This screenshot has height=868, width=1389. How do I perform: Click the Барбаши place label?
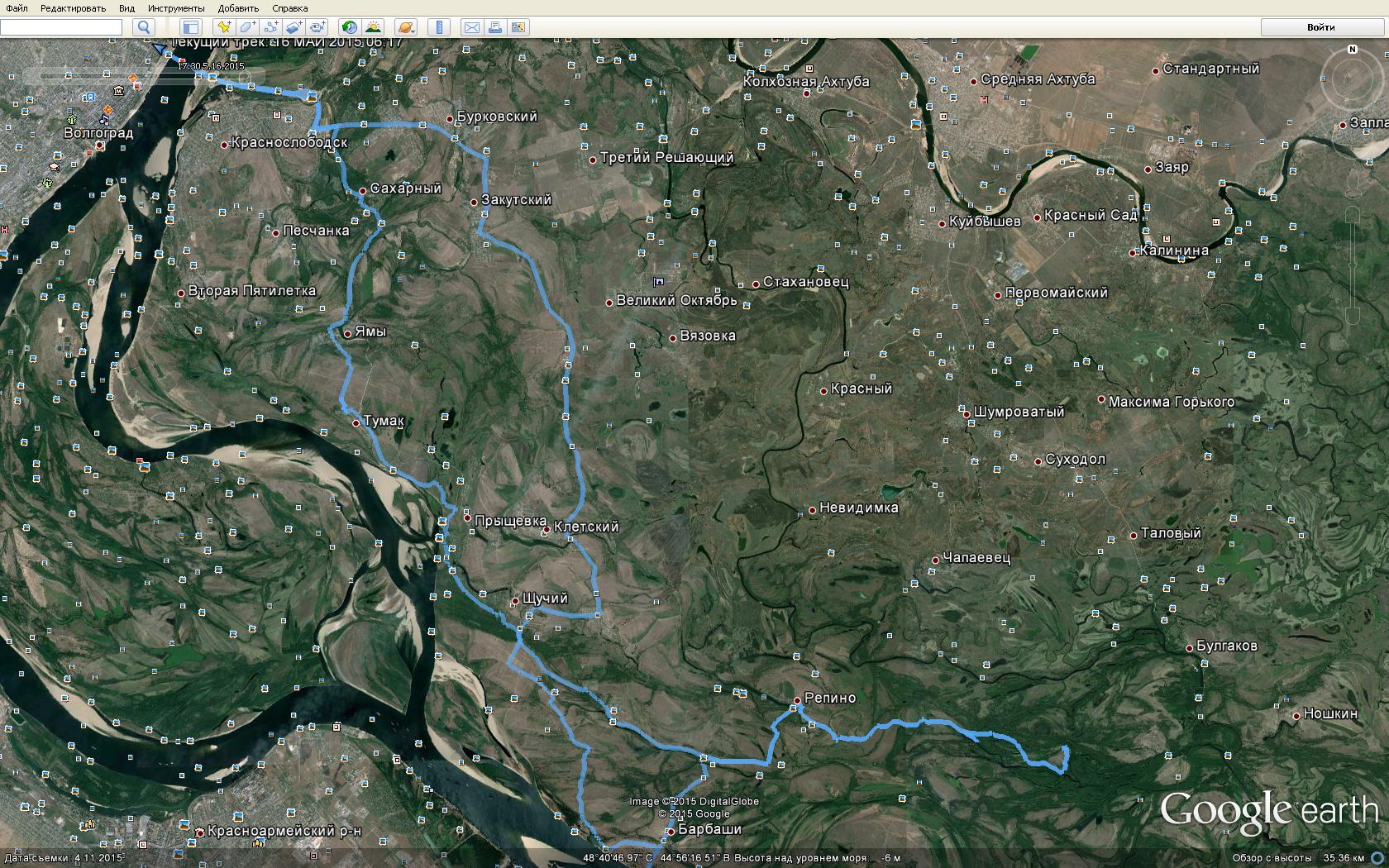coord(709,829)
